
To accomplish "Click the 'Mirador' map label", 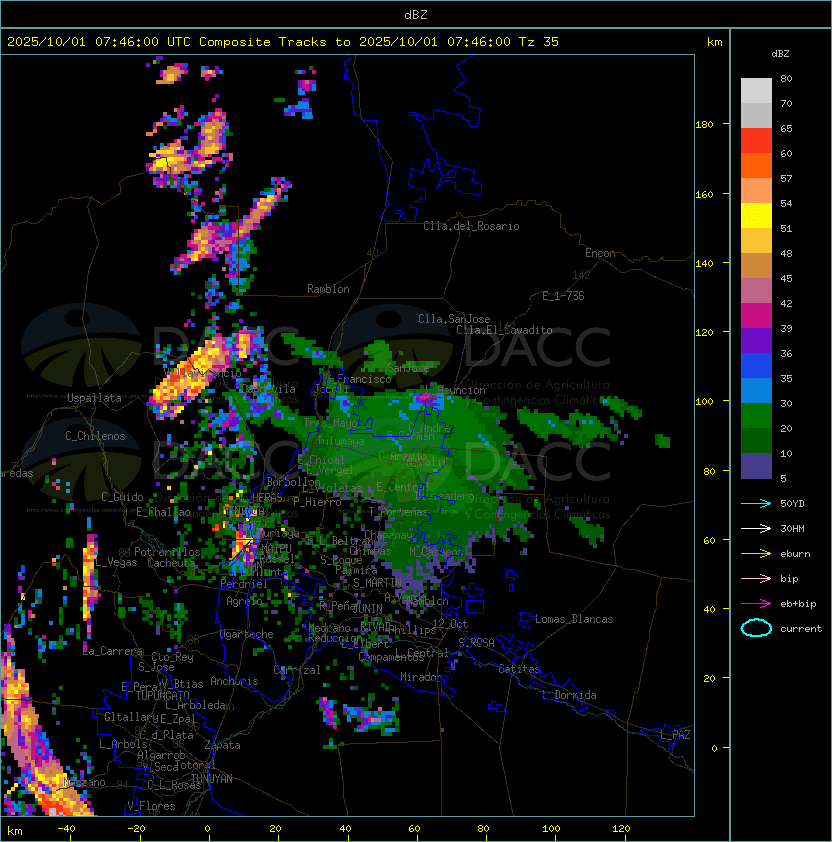I will coord(421,677).
